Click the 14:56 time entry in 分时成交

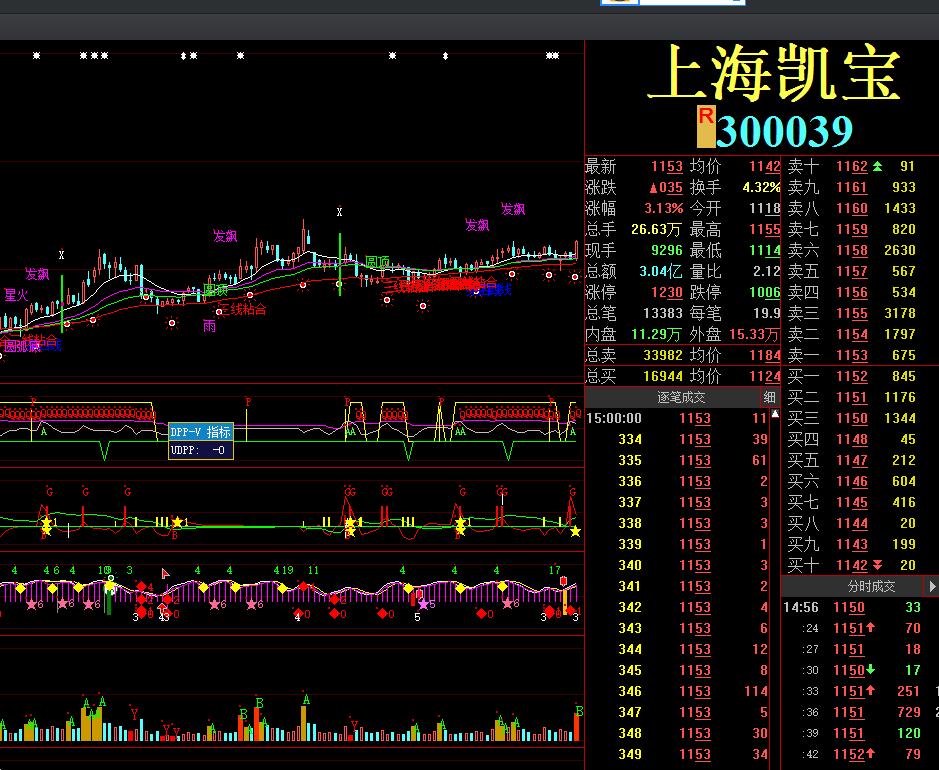[801, 607]
